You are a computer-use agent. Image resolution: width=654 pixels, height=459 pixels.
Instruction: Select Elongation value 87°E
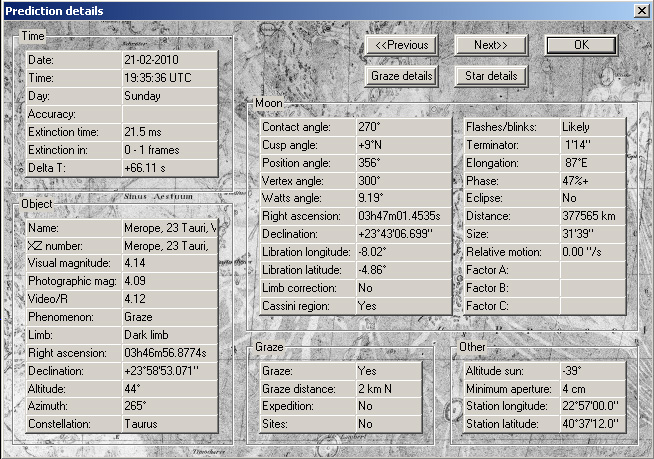[x=593, y=163]
